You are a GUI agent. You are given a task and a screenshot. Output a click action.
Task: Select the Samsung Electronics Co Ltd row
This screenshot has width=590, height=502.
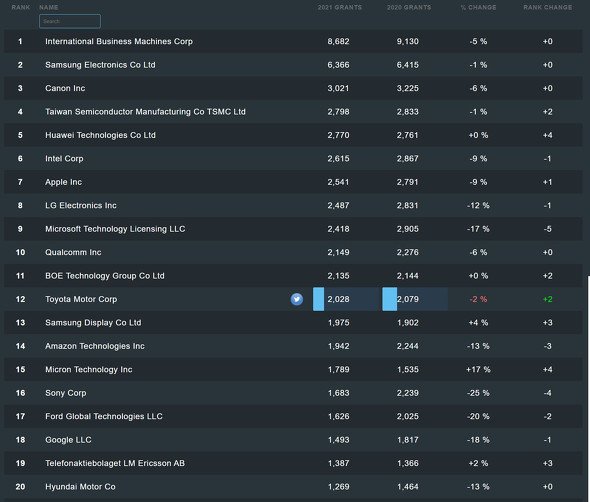(293, 65)
